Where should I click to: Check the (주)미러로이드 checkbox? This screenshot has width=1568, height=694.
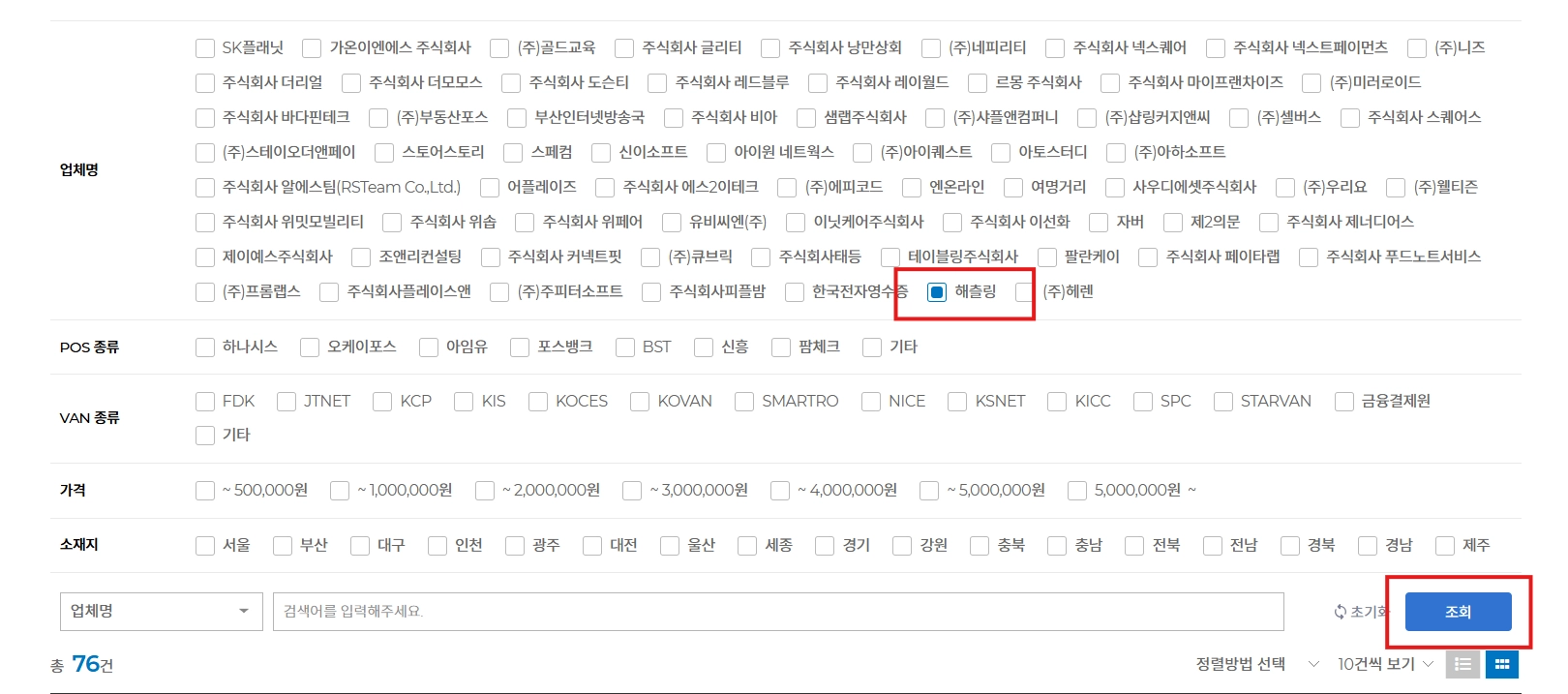coord(1312,82)
